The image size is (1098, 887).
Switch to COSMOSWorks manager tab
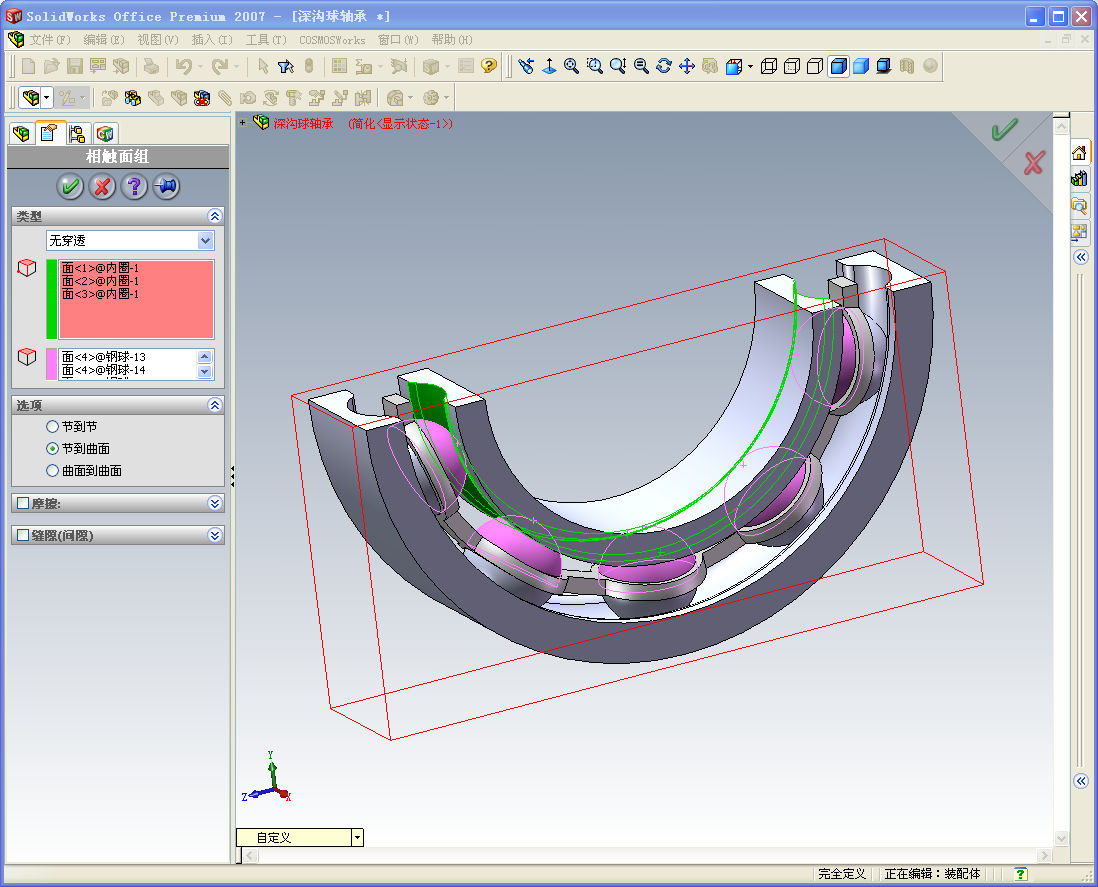click(105, 133)
